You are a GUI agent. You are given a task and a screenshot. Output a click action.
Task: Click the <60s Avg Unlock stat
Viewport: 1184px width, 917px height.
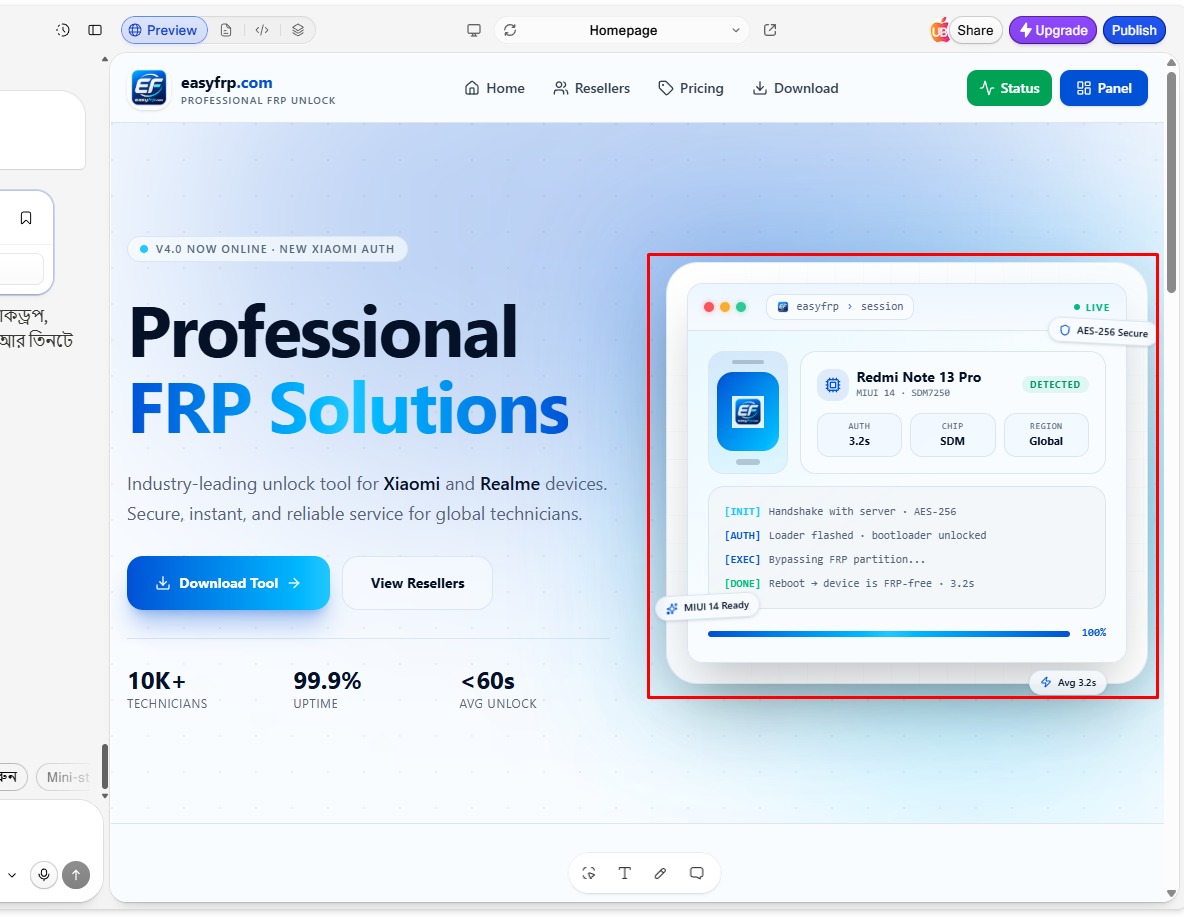[x=498, y=690]
